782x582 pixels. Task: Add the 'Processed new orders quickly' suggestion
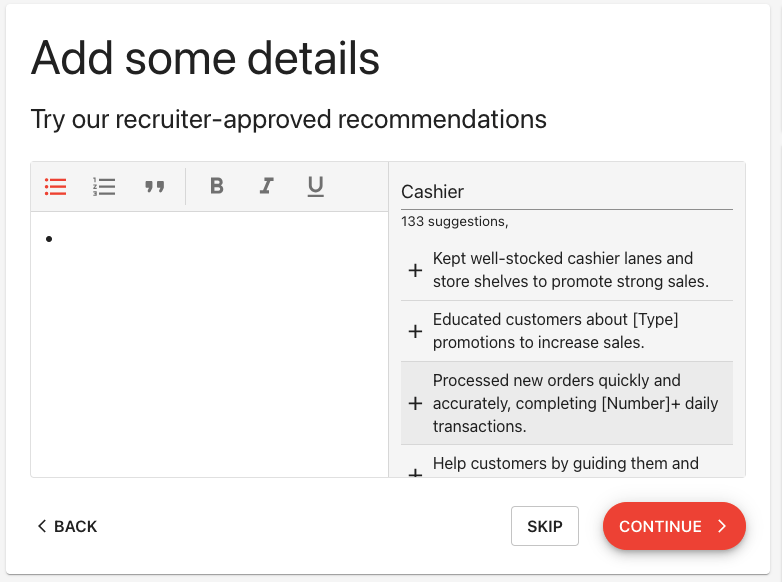(415, 403)
